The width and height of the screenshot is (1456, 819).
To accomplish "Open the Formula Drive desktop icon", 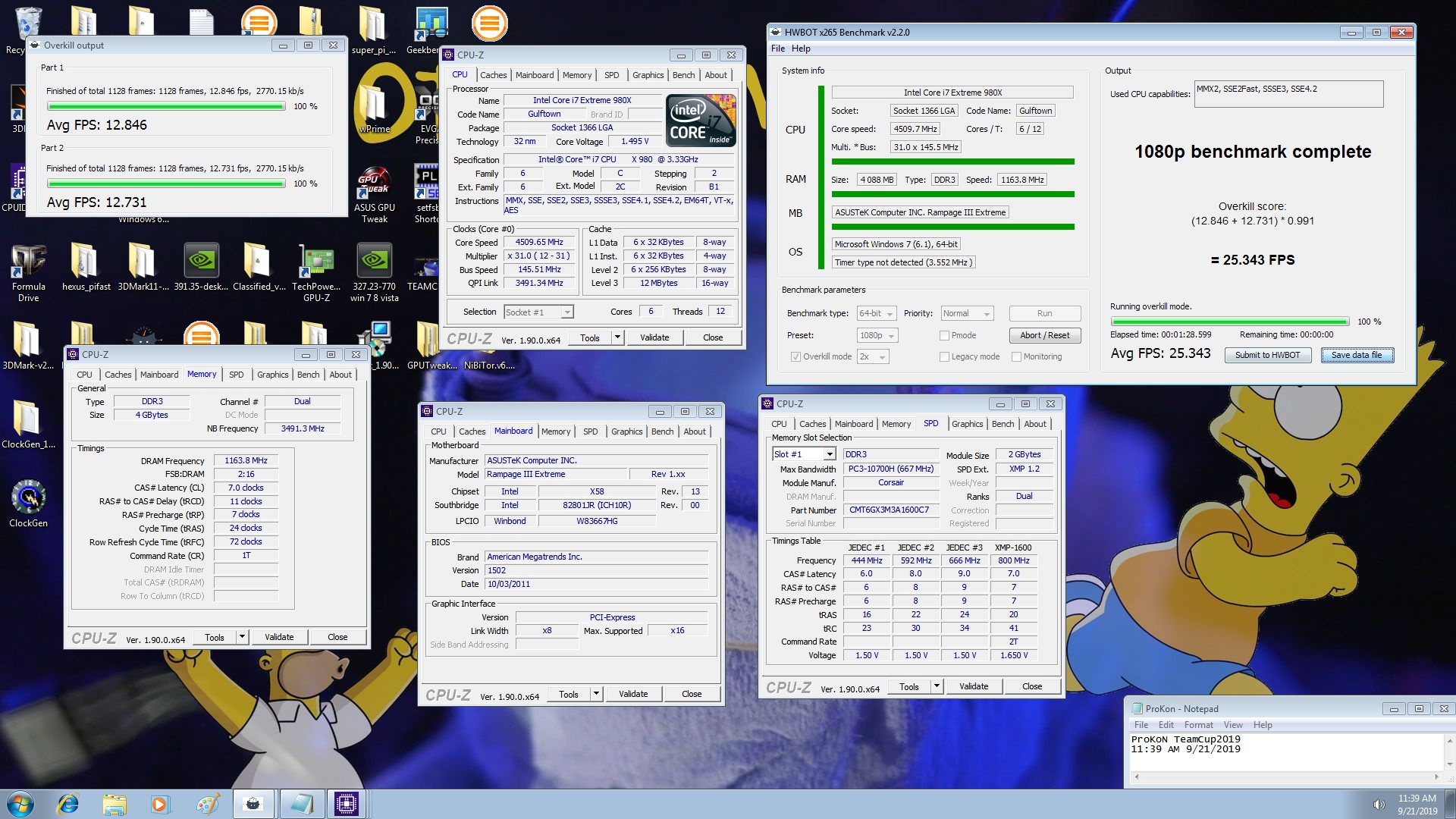I will pyautogui.click(x=28, y=271).
